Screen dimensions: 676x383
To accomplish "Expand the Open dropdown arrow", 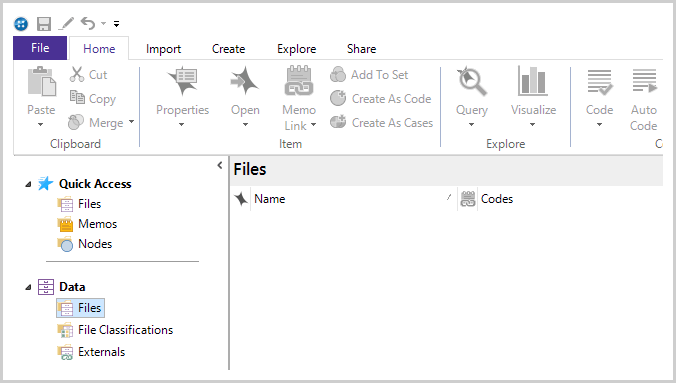I will 245,125.
